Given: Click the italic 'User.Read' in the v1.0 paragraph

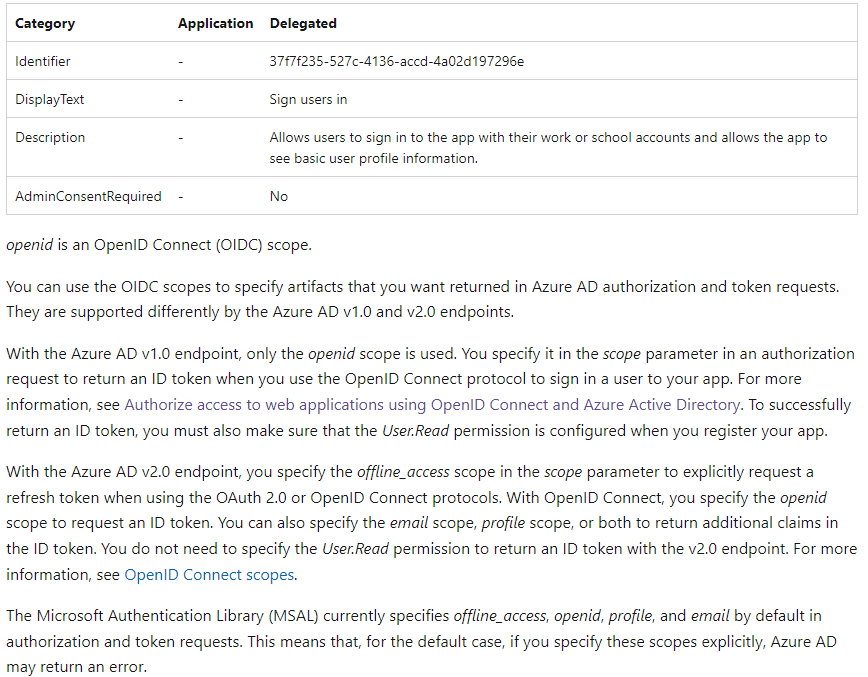Looking at the screenshot, I should (415, 431).
